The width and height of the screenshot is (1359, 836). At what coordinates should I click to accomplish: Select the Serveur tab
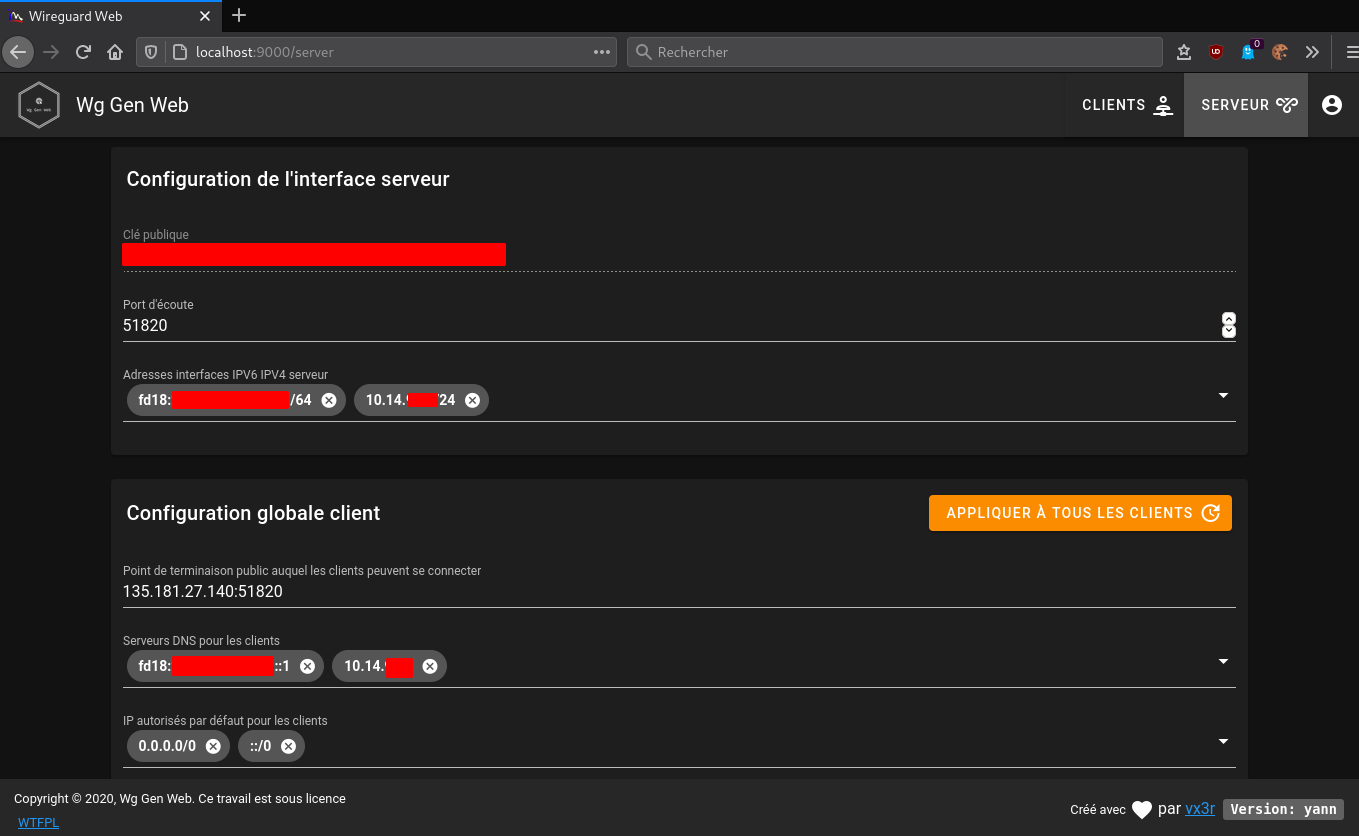pos(1246,105)
